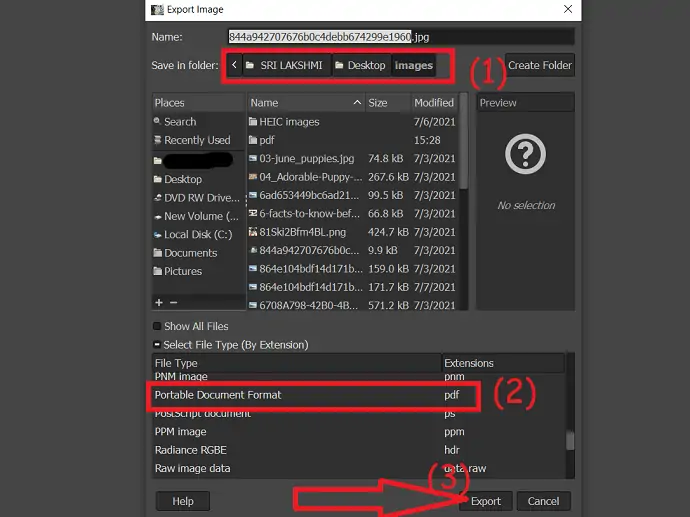Select 864e104bdf14d171b file sized 159.0 kB
This screenshot has height=517, width=690.
click(352, 268)
